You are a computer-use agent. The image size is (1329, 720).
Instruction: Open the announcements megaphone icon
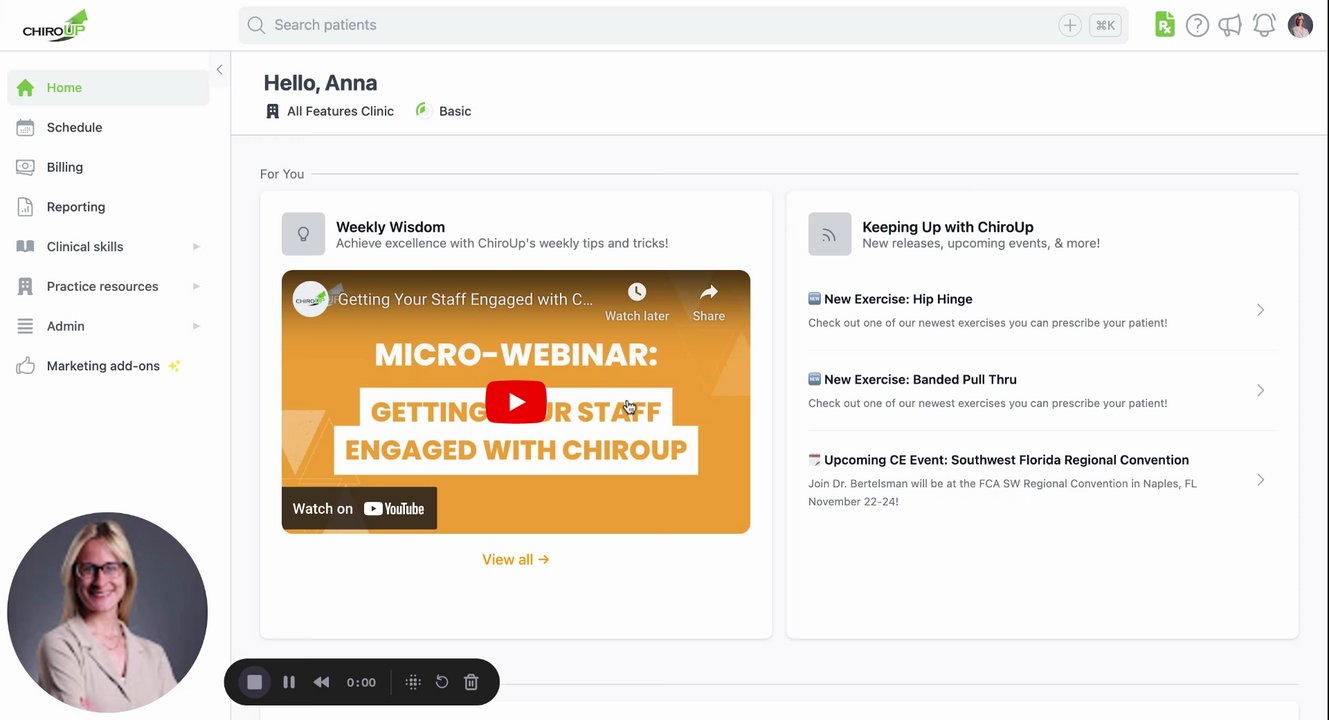[1230, 25]
